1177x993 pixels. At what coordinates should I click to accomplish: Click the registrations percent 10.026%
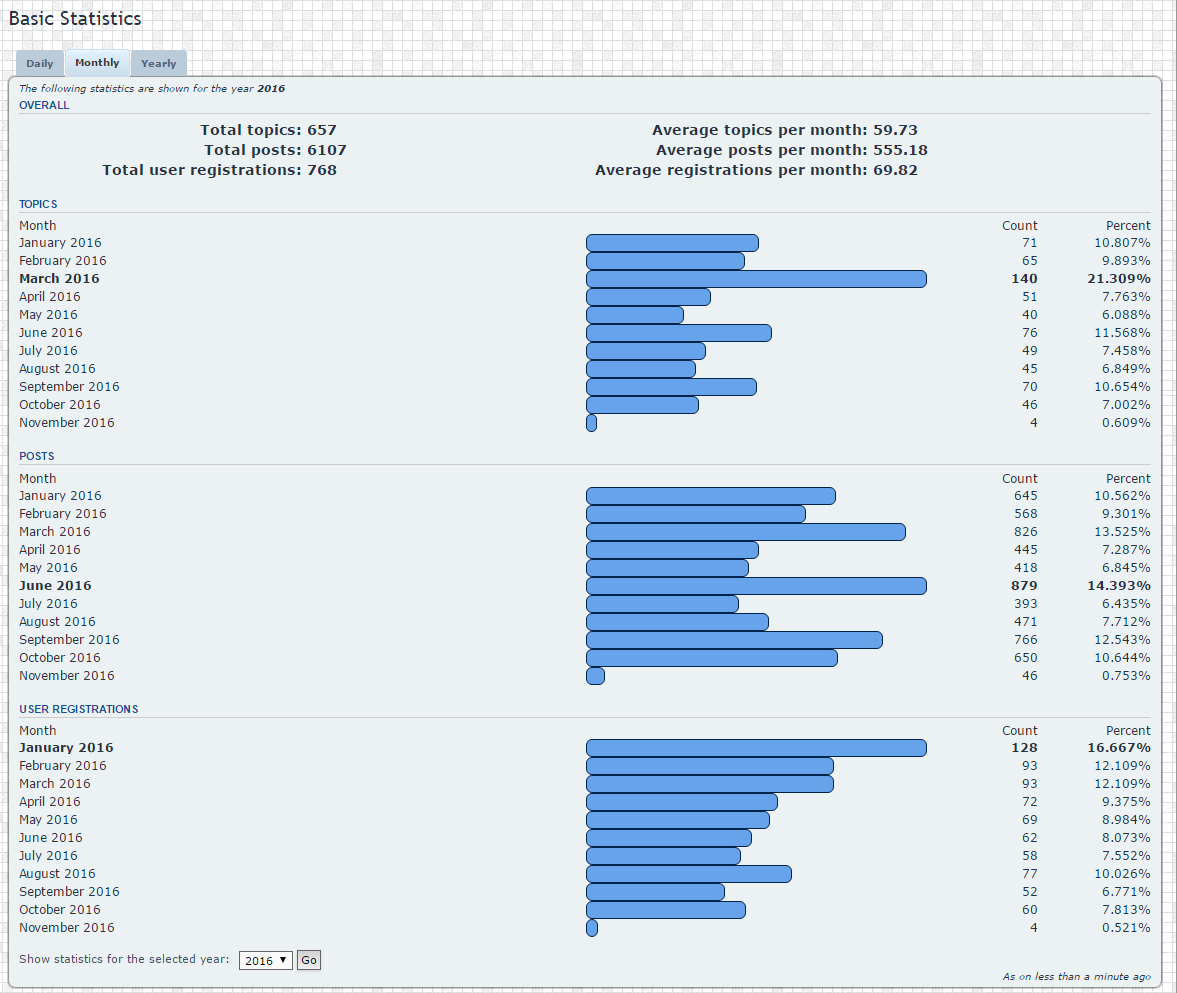(1121, 874)
